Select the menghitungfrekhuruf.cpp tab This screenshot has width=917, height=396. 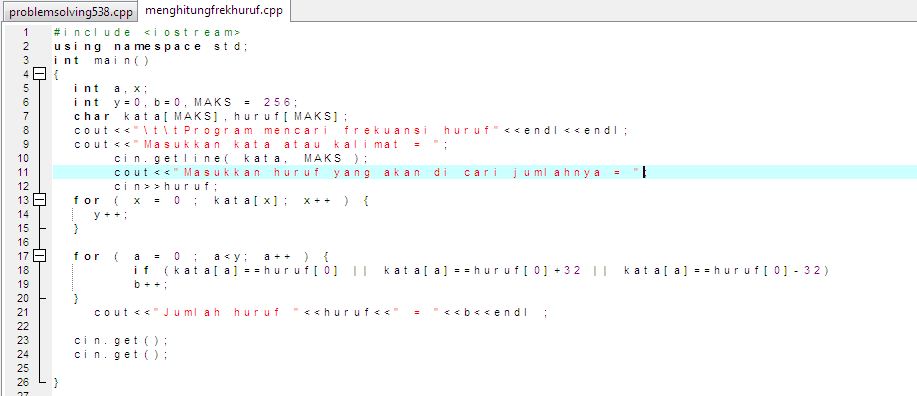click(214, 11)
